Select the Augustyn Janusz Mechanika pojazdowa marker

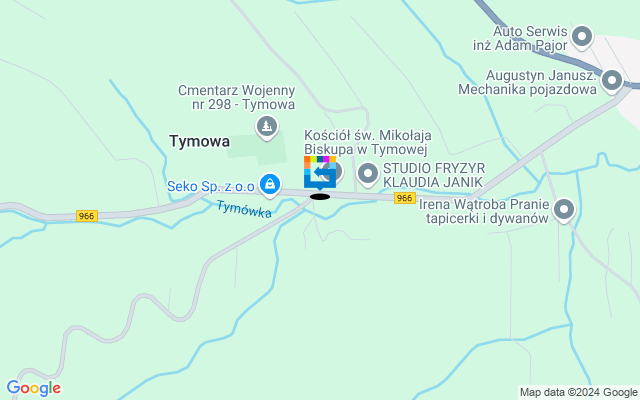(x=611, y=81)
